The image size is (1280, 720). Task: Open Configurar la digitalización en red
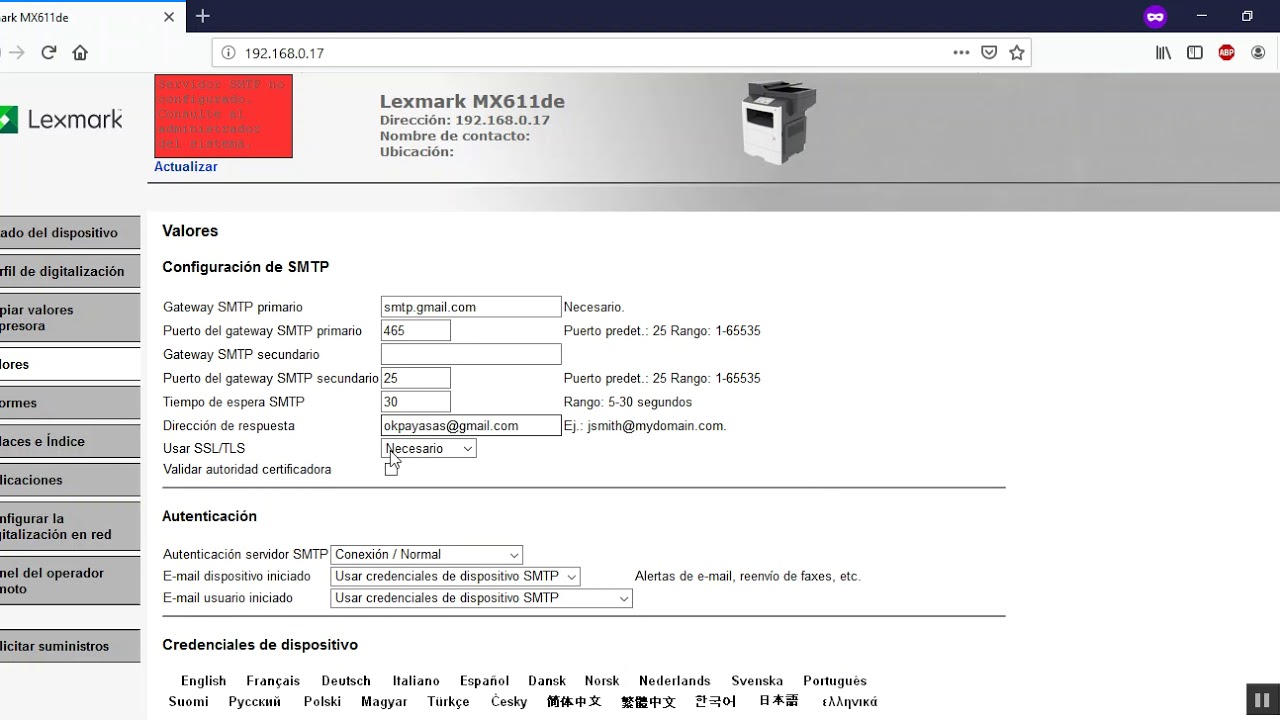(70, 526)
